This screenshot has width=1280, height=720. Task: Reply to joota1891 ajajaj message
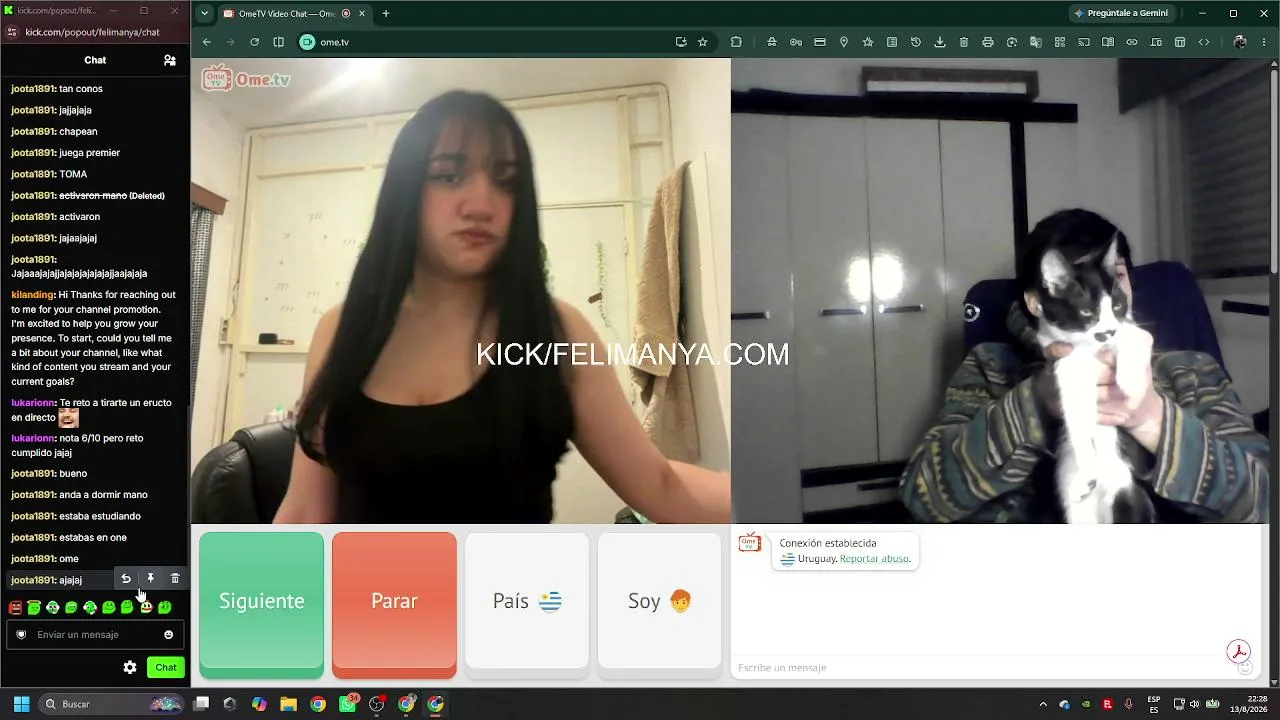pyautogui.click(x=126, y=579)
